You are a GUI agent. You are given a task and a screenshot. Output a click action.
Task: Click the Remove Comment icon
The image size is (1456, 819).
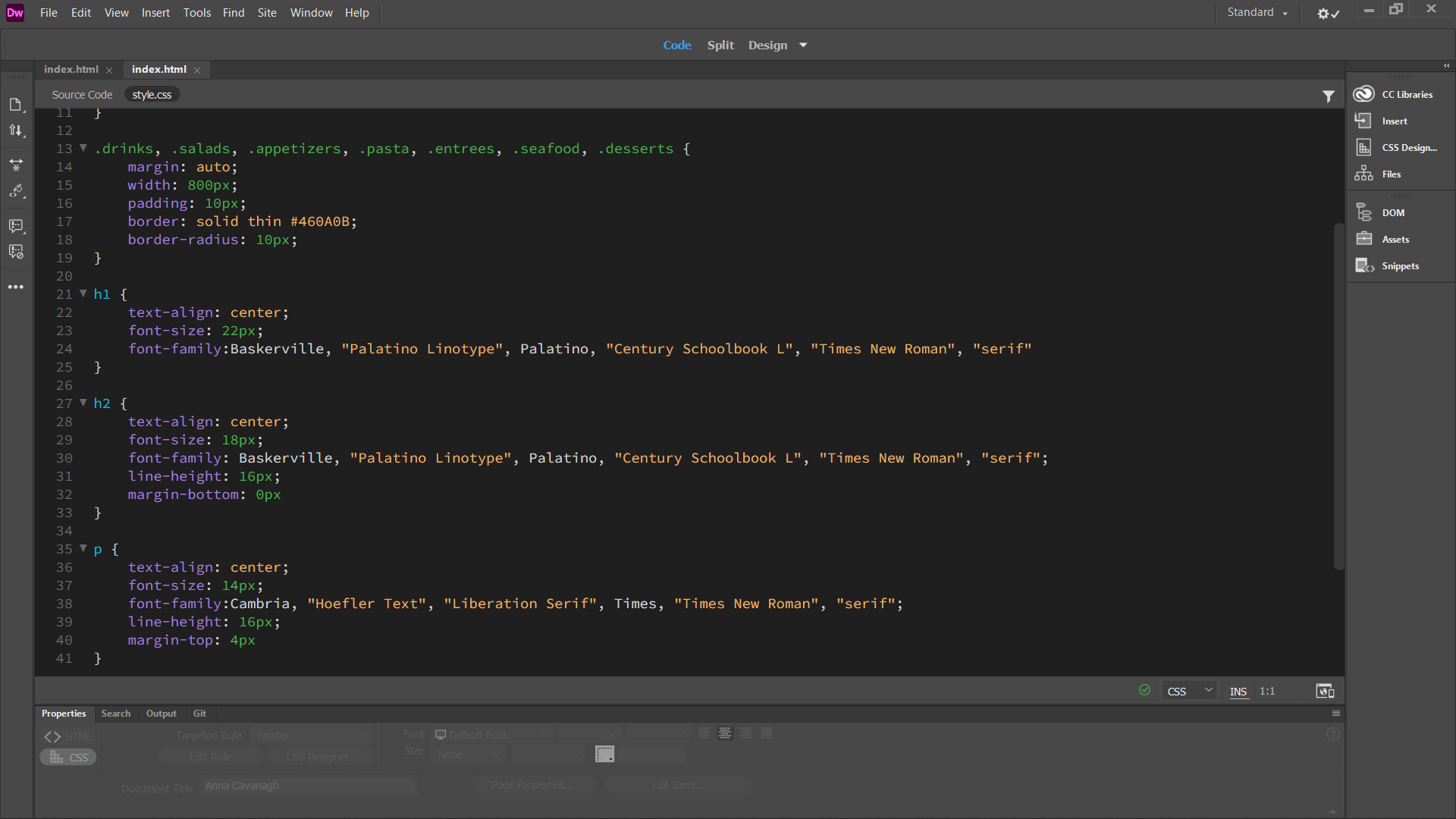(16, 252)
